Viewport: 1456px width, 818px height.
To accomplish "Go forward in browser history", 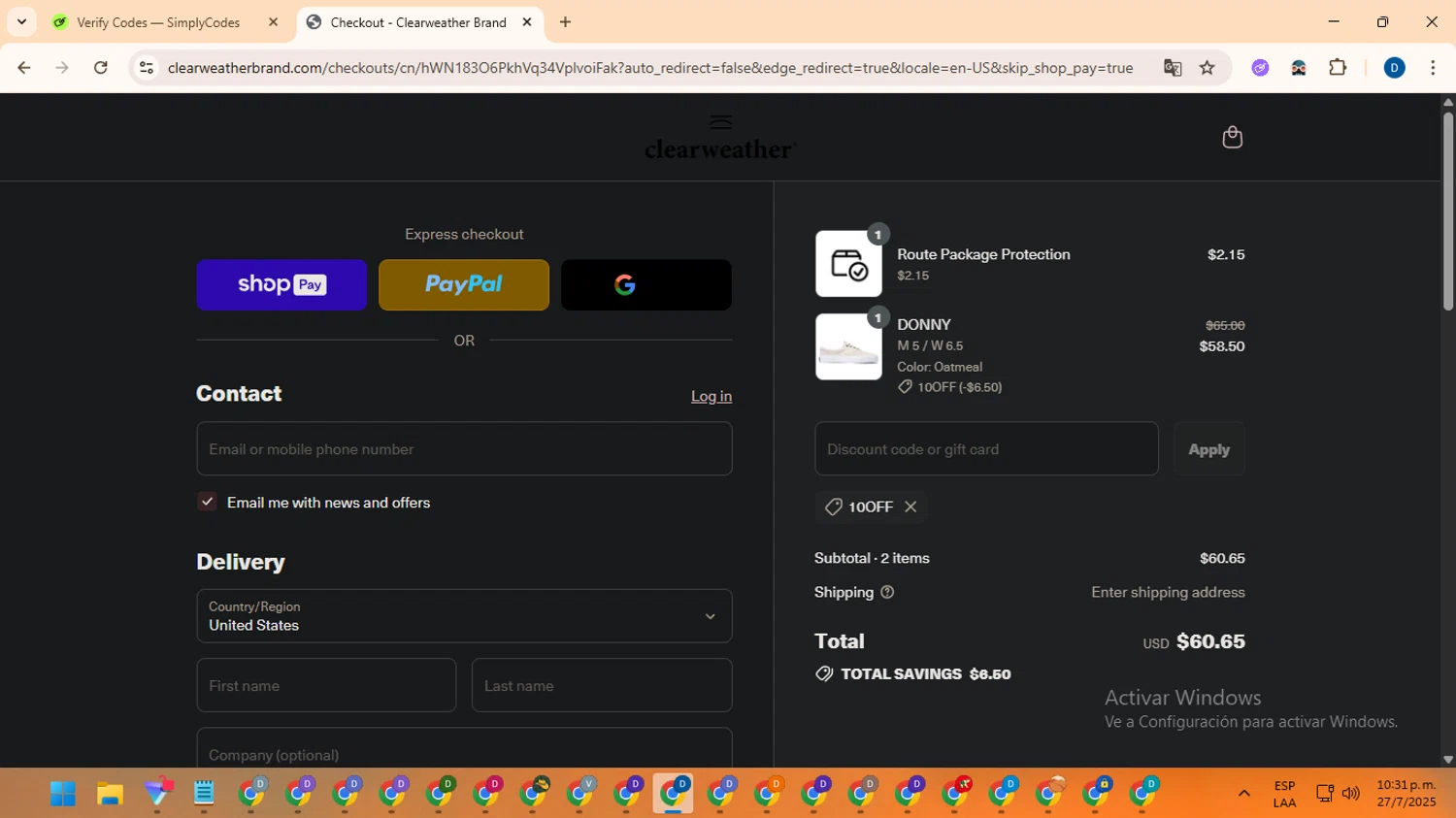I will coord(62,68).
